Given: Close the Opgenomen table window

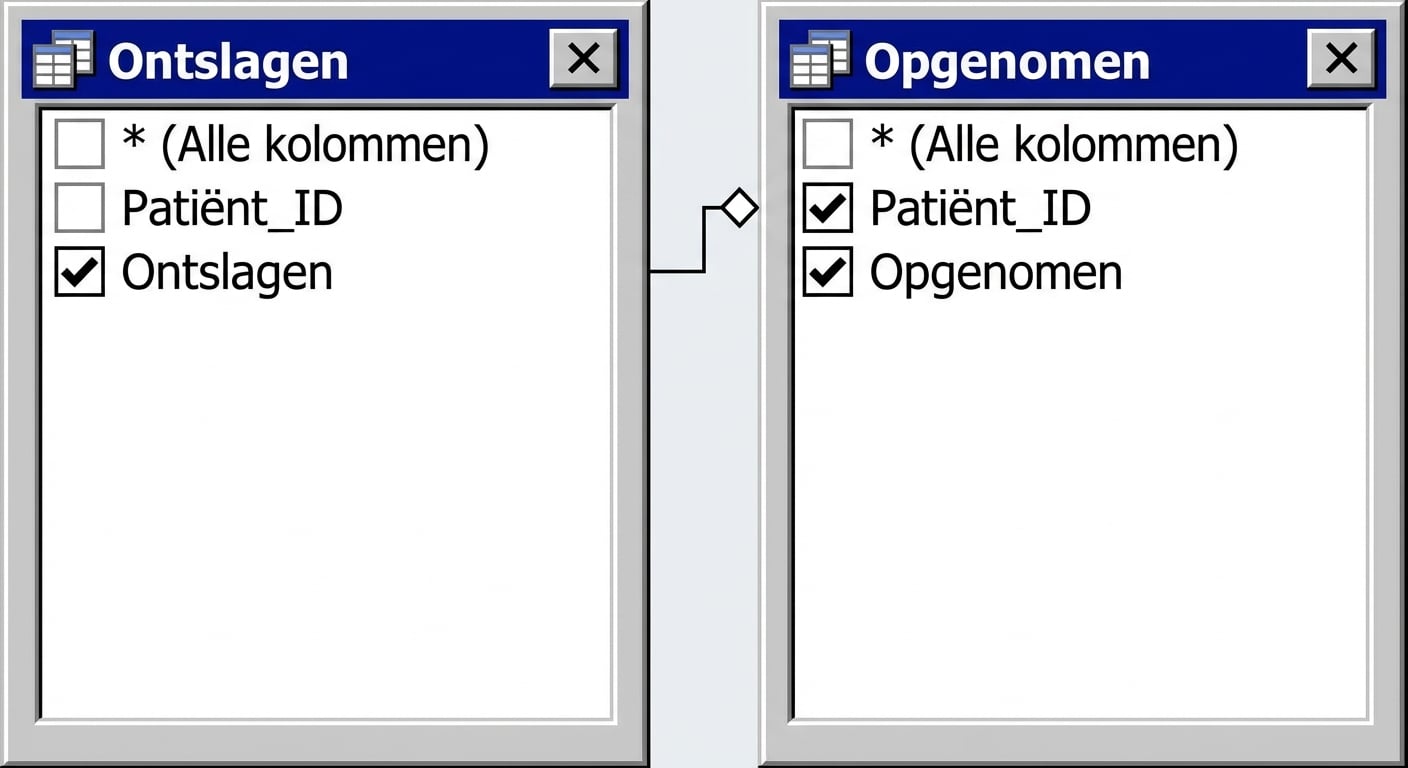Looking at the screenshot, I should (1340, 59).
